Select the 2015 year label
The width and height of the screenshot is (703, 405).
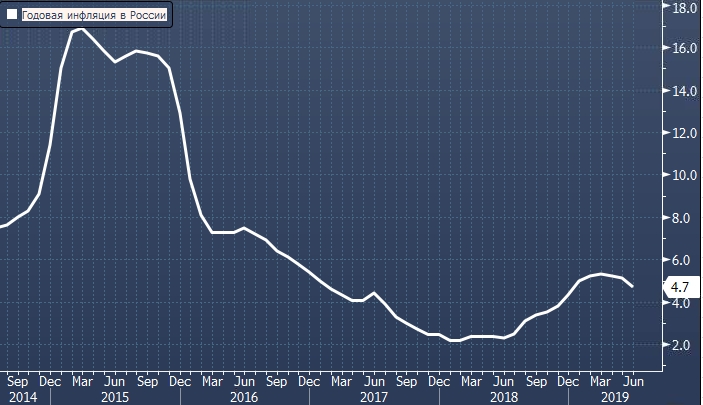(x=114, y=396)
